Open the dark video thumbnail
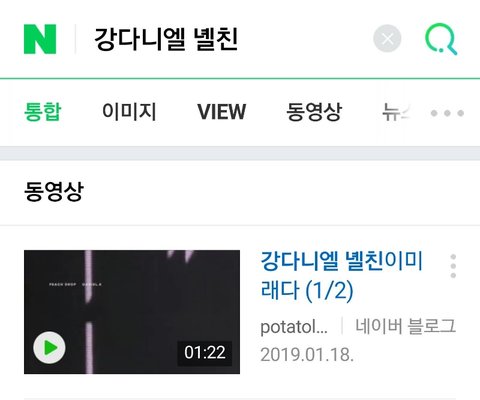The width and height of the screenshot is (480, 400). [x=132, y=312]
